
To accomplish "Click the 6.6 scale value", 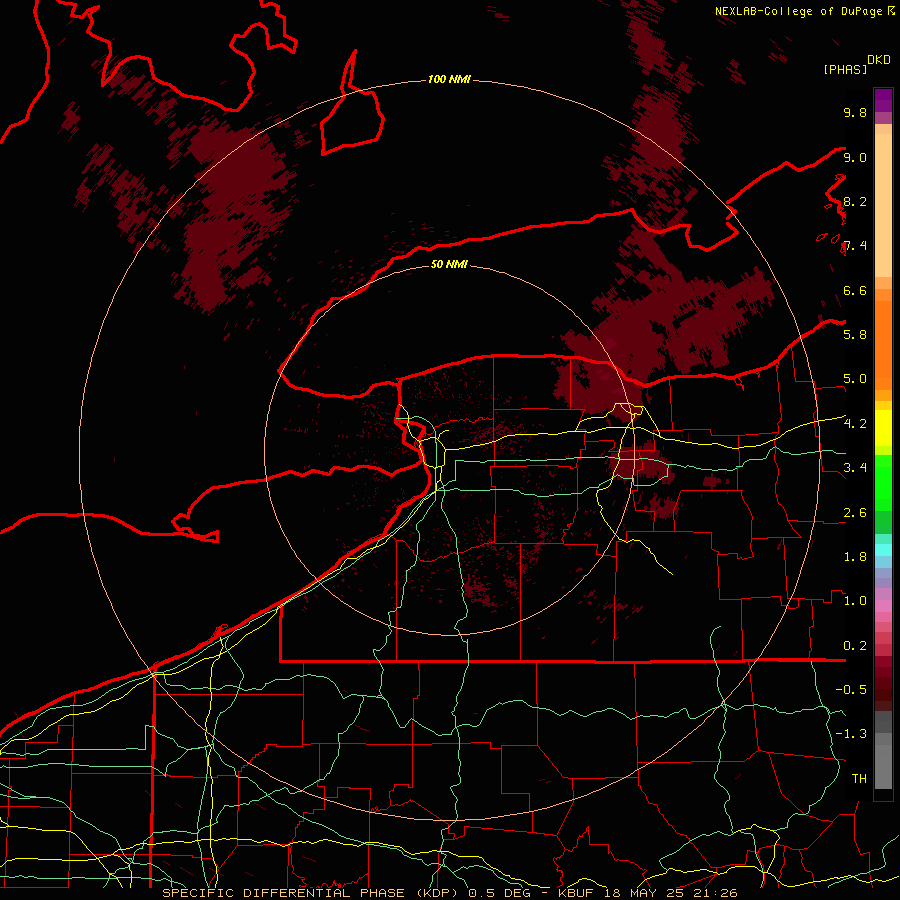I will (x=855, y=290).
